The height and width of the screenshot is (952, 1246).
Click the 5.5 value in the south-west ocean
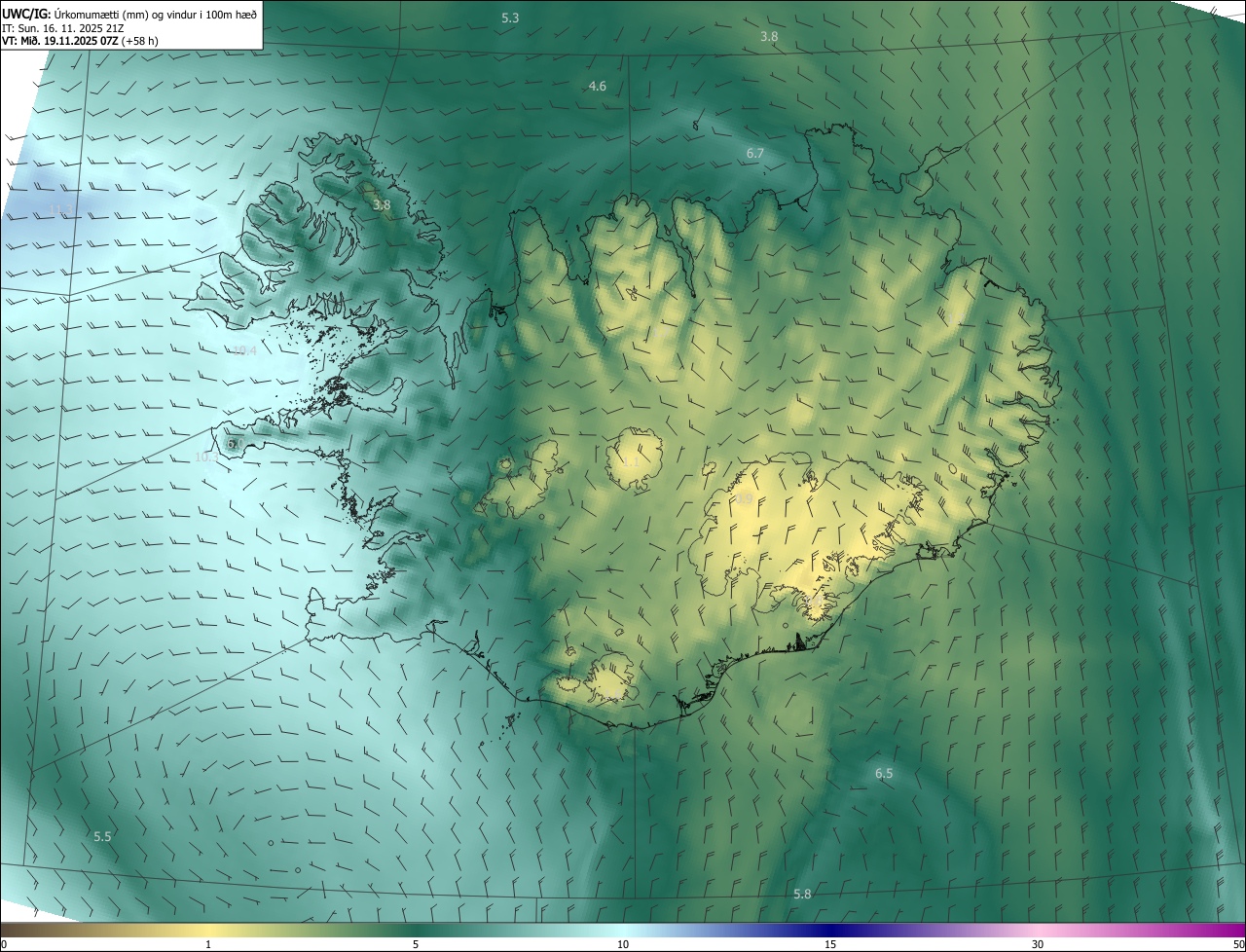[x=102, y=837]
